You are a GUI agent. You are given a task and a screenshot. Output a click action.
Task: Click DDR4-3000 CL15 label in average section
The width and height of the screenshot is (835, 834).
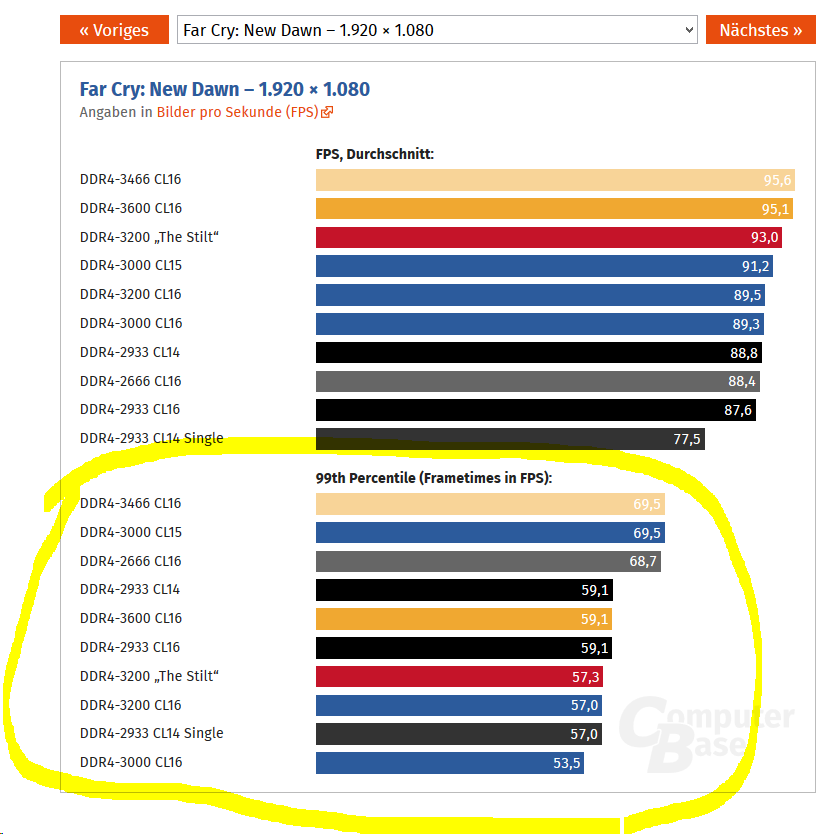pyautogui.click(x=131, y=265)
